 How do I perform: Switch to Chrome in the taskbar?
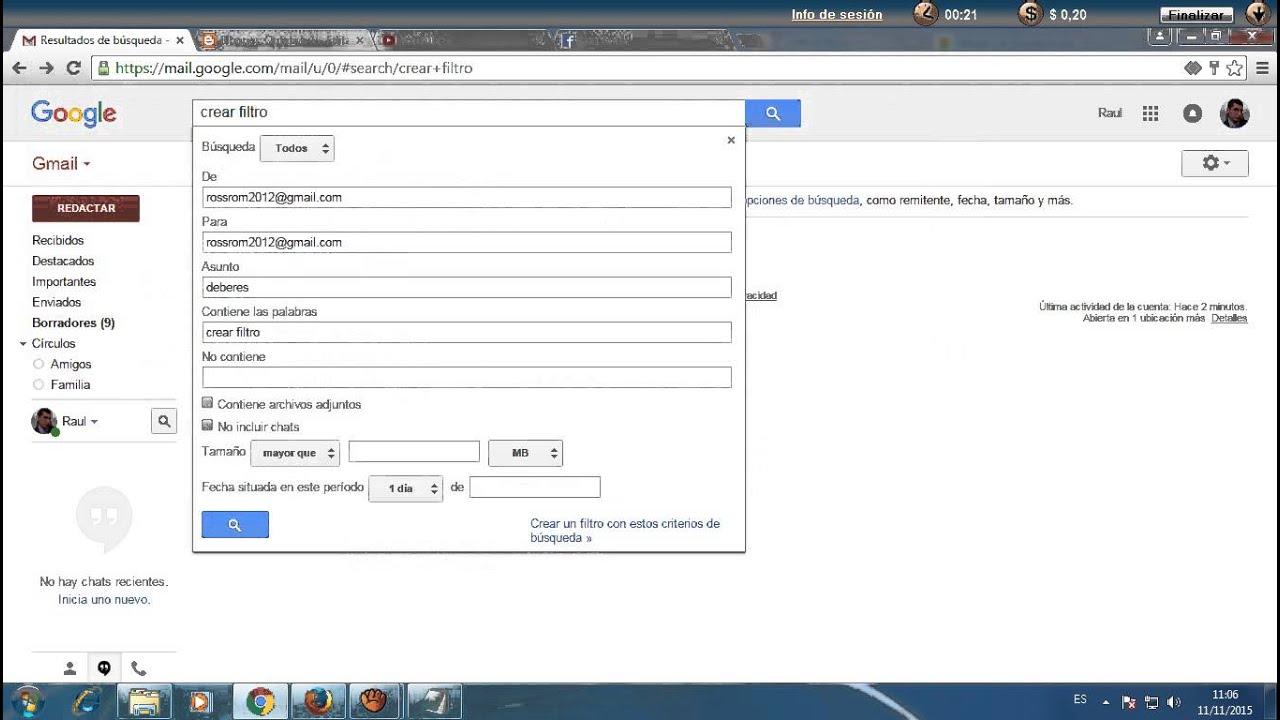tap(261, 701)
